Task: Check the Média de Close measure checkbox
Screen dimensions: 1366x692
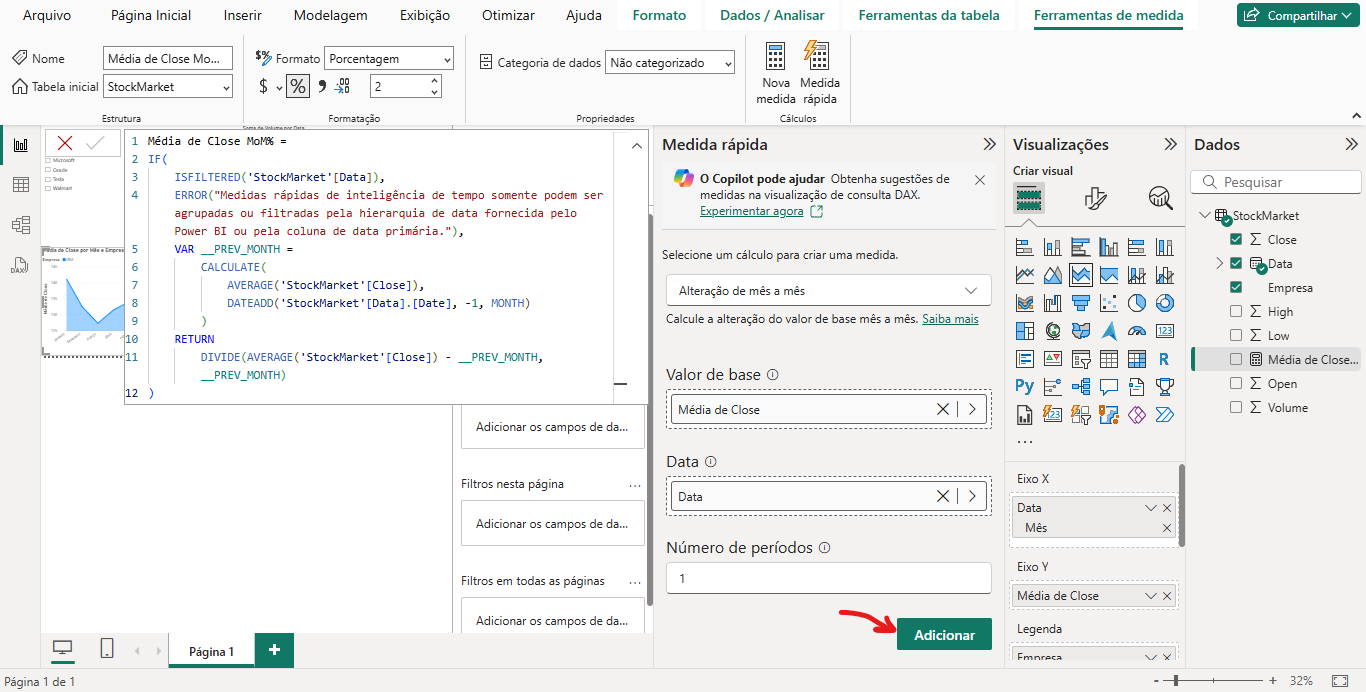Action: tap(1236, 359)
